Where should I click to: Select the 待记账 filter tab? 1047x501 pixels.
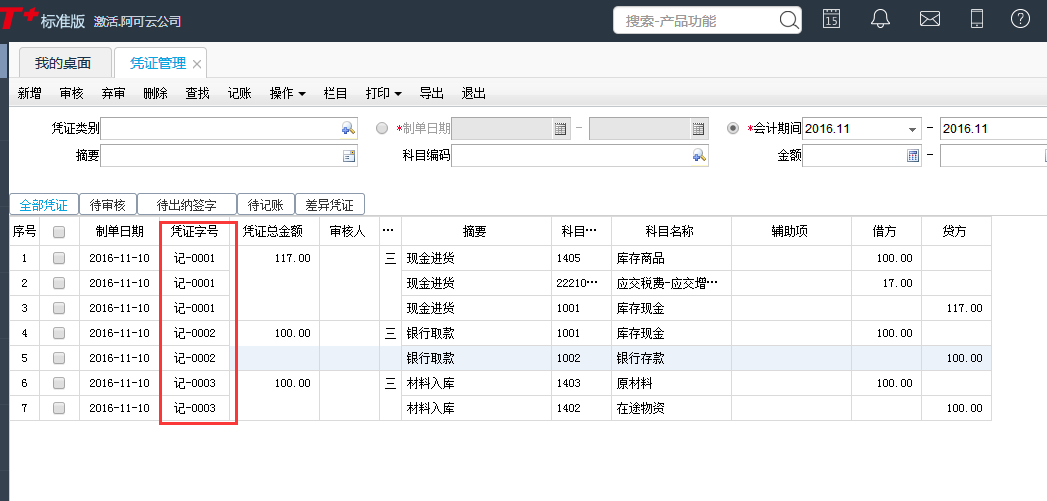point(266,205)
